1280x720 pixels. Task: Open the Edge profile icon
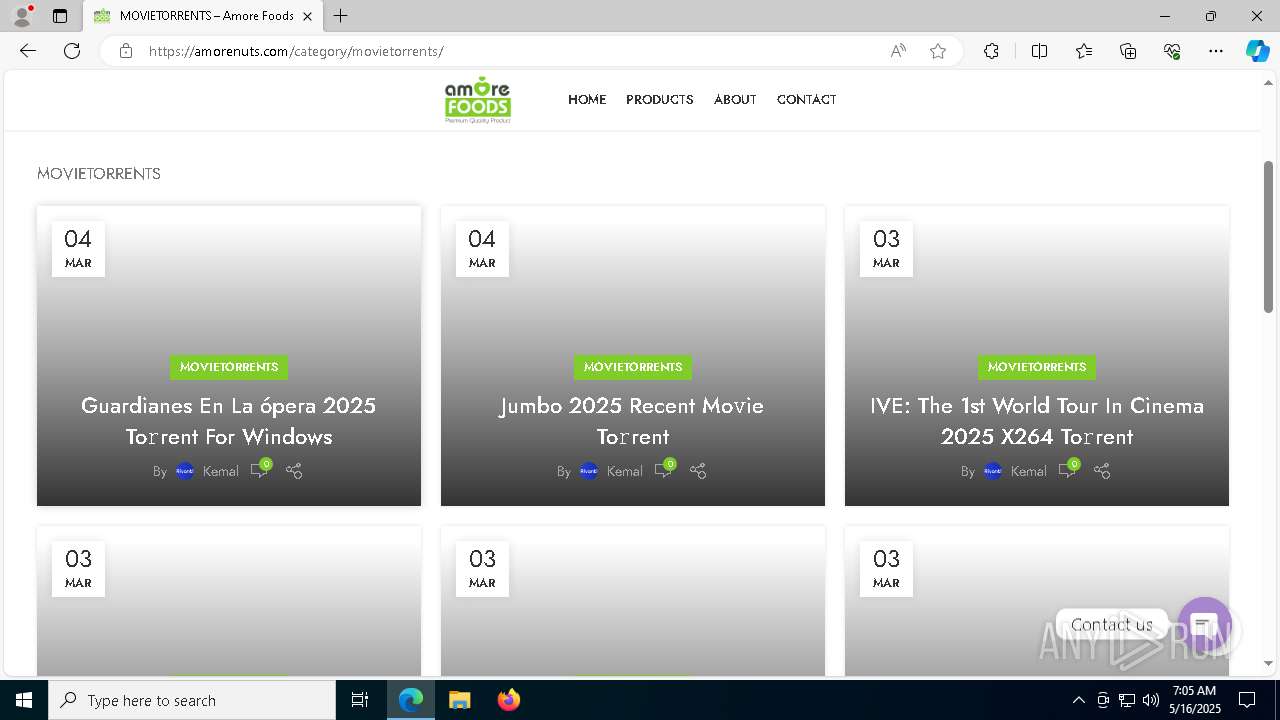coord(22,16)
